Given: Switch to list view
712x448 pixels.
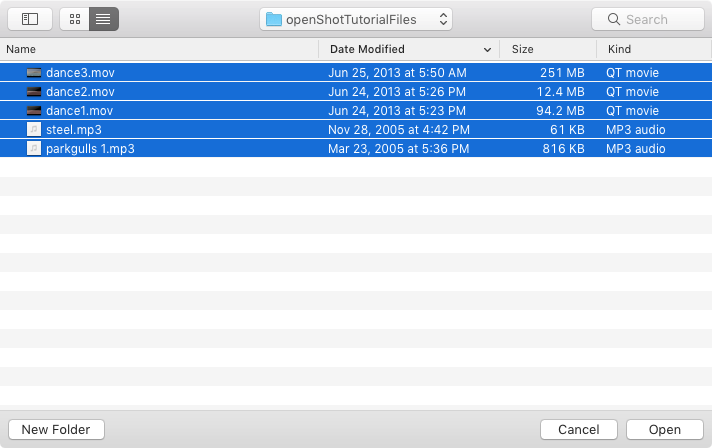Looking at the screenshot, I should tap(104, 19).
